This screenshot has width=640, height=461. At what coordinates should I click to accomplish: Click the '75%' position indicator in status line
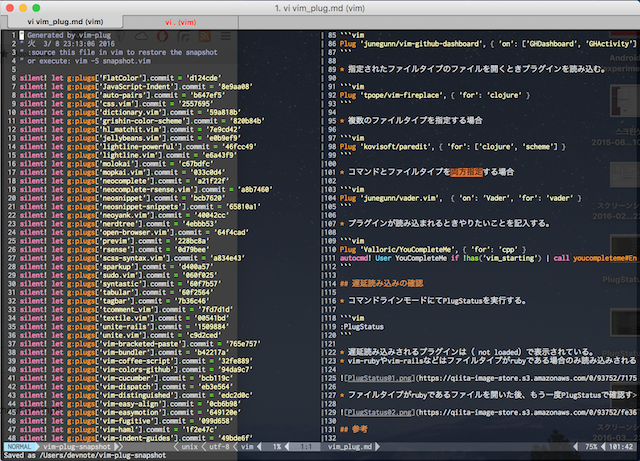[591, 447]
